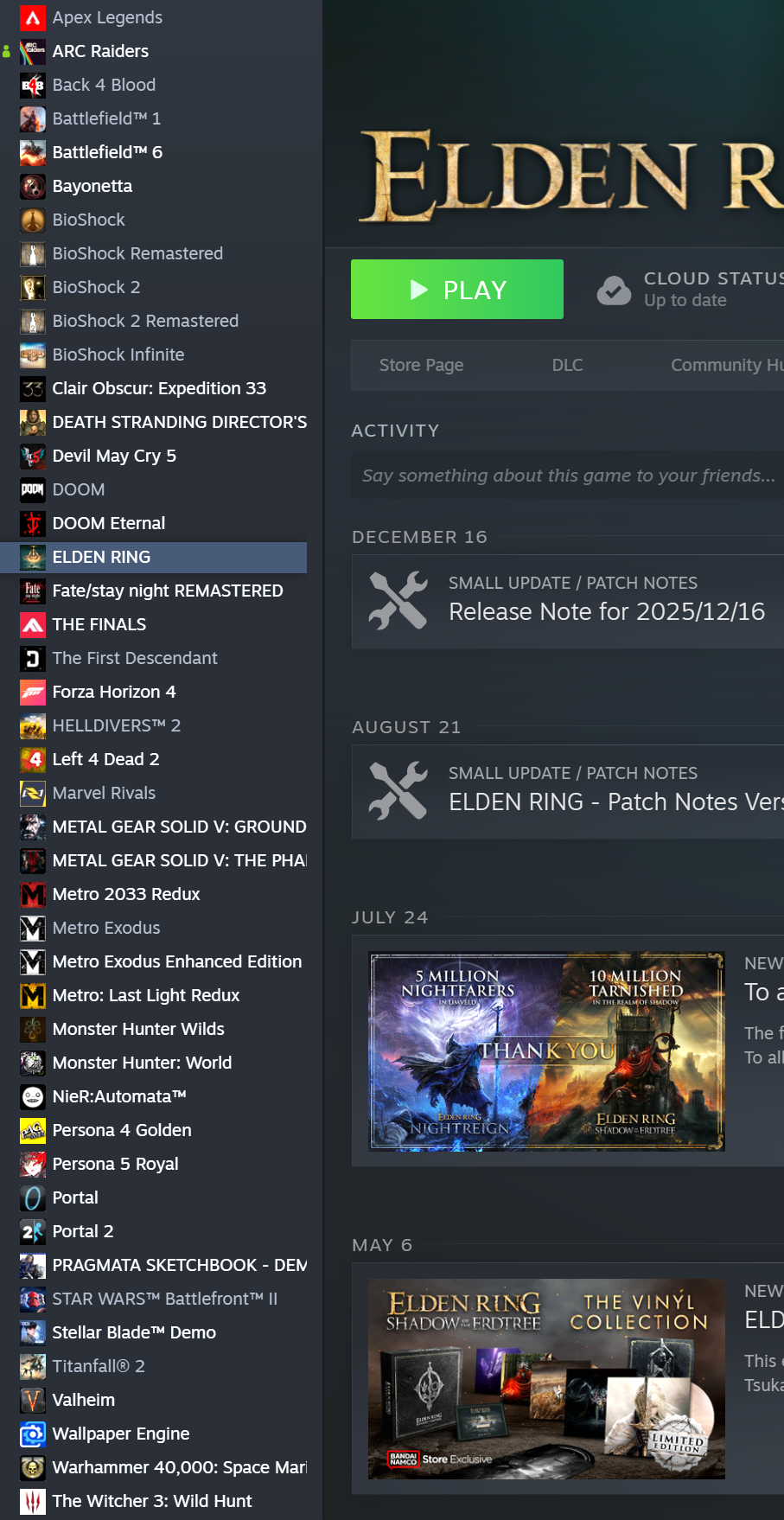This screenshot has width=784, height=1520.
Task: Select Metro Exodus in library list
Action: [x=154, y=928]
